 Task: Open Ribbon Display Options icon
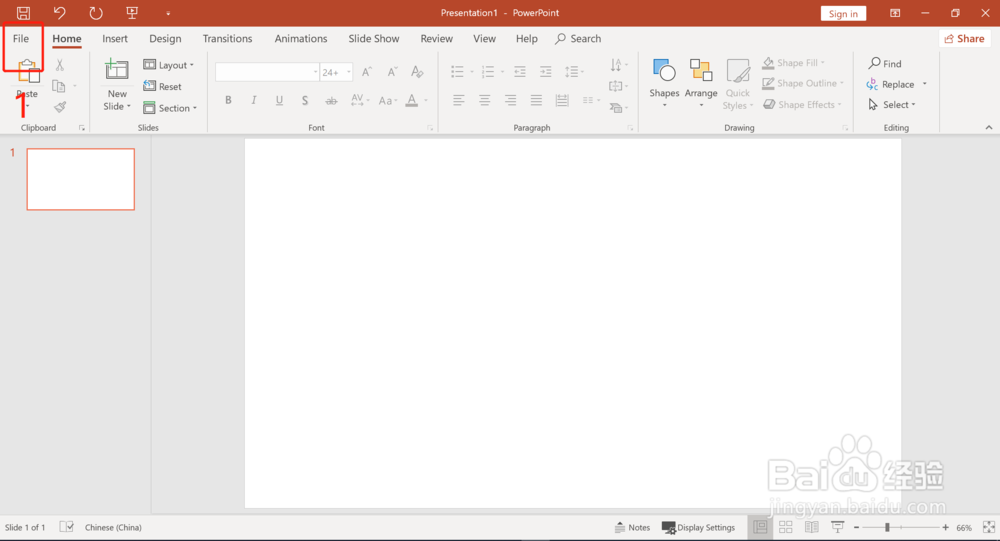tap(895, 13)
